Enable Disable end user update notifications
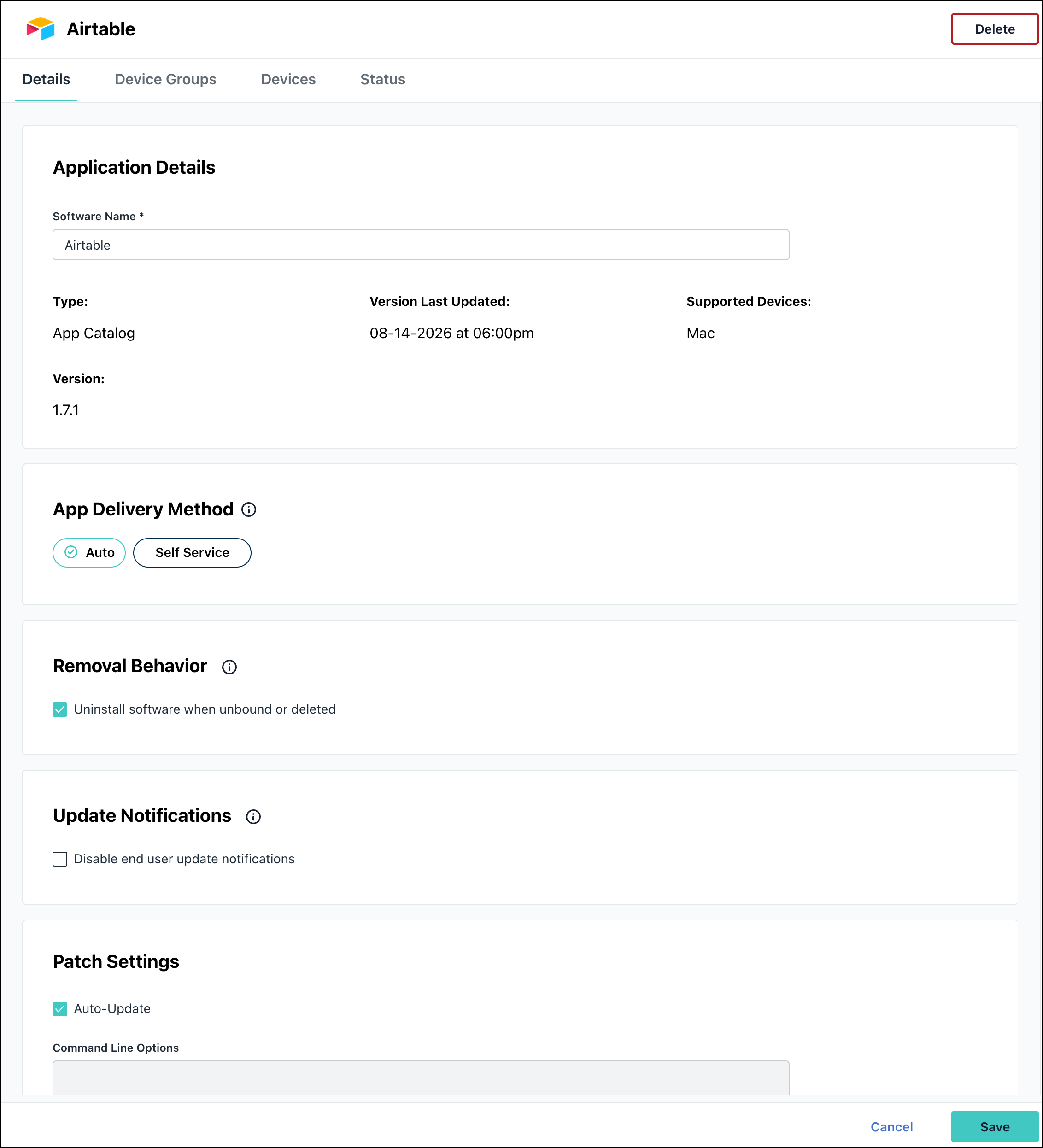The width and height of the screenshot is (1043, 1148). 60,859
